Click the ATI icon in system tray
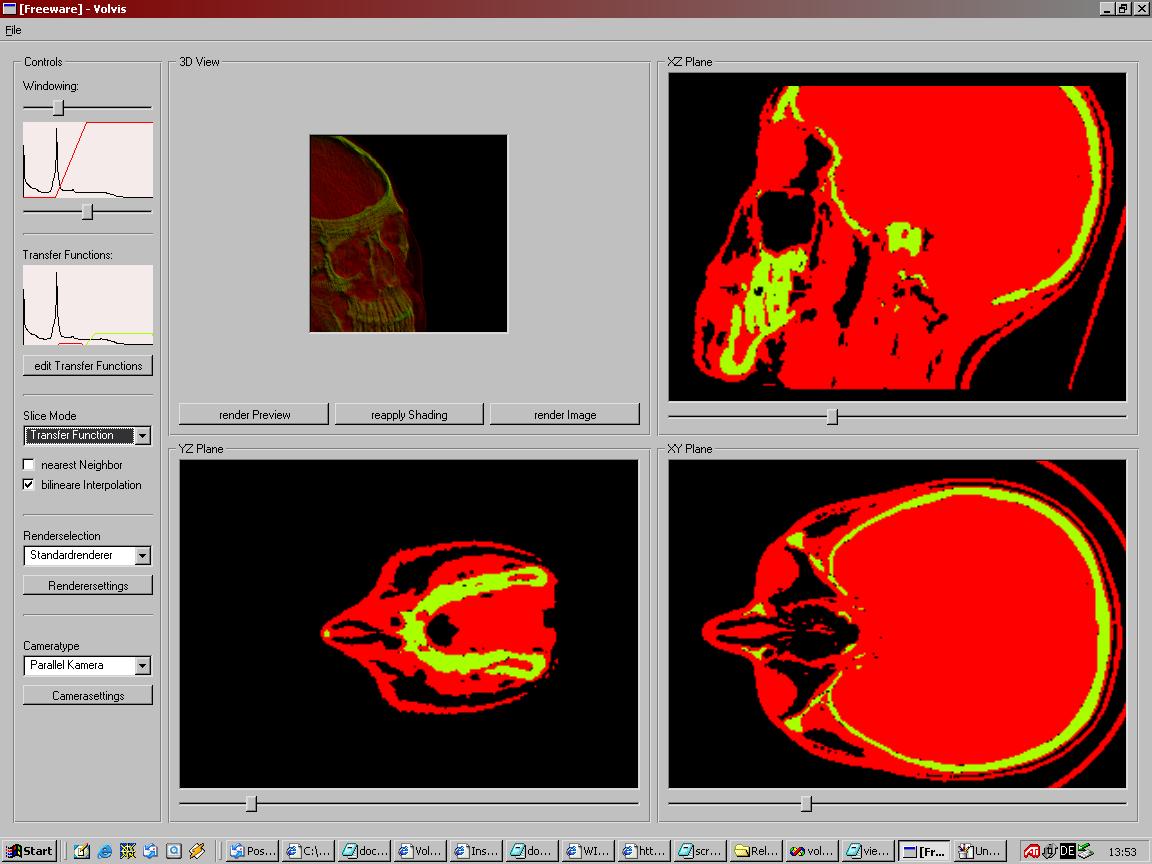1152x864 pixels. (1031, 851)
